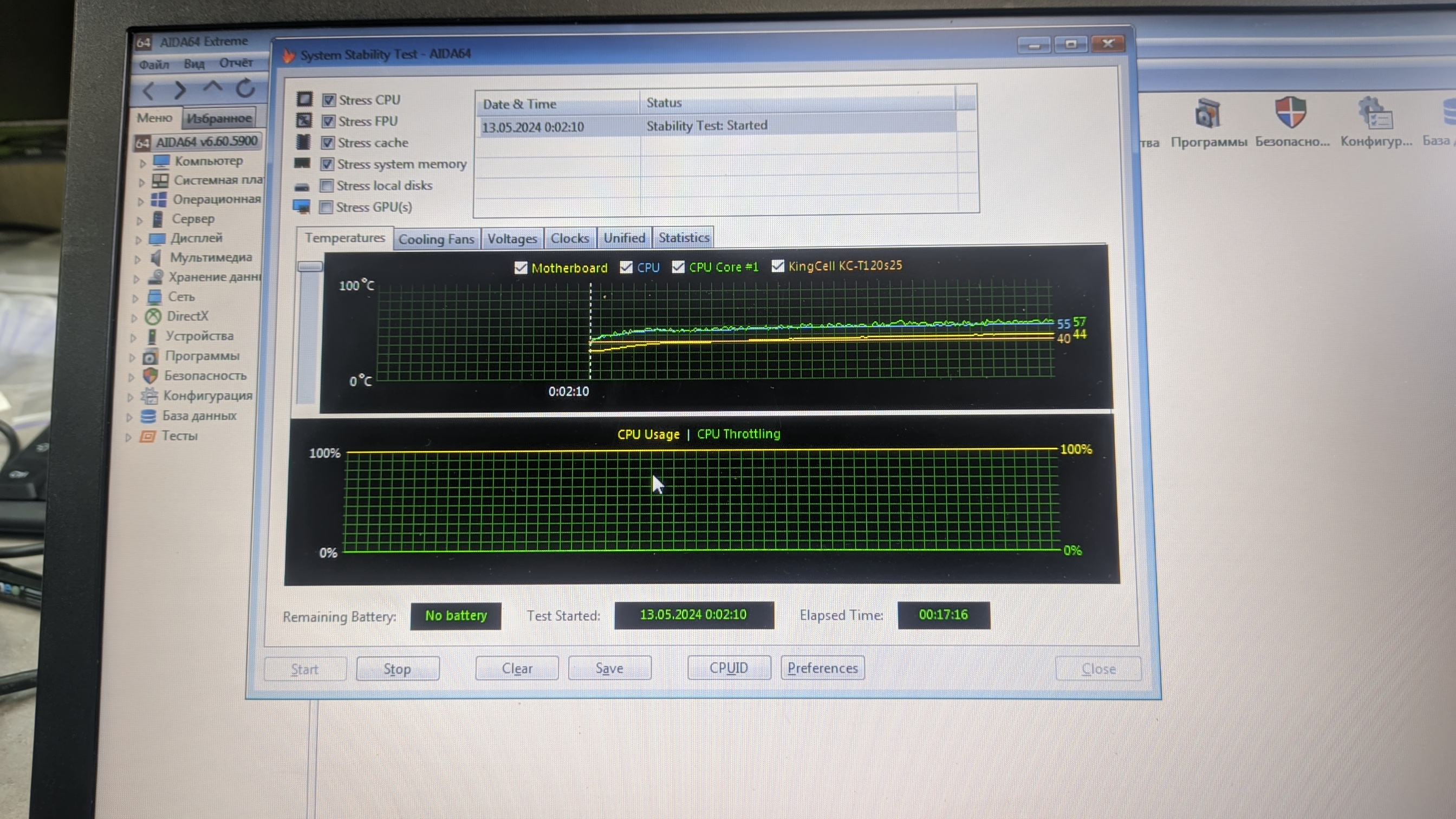
Task: Switch to the Statistics tab
Action: pyautogui.click(x=684, y=238)
